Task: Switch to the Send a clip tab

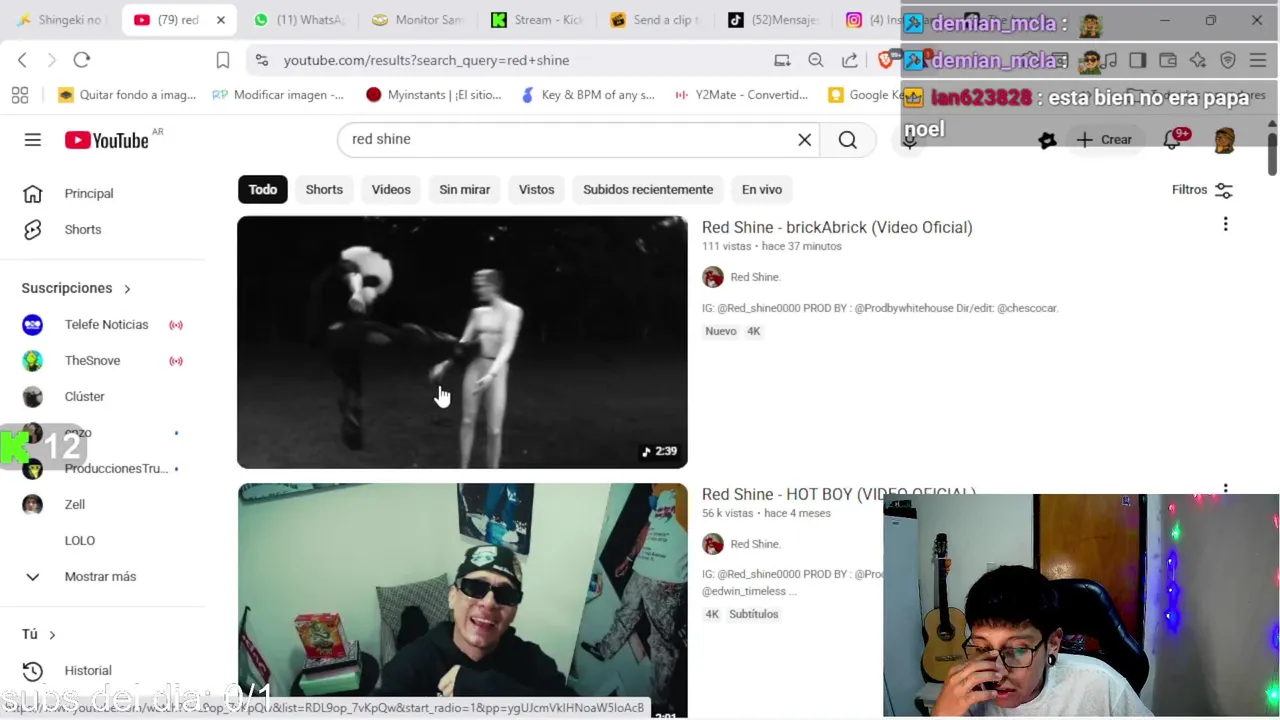Action: (x=656, y=20)
